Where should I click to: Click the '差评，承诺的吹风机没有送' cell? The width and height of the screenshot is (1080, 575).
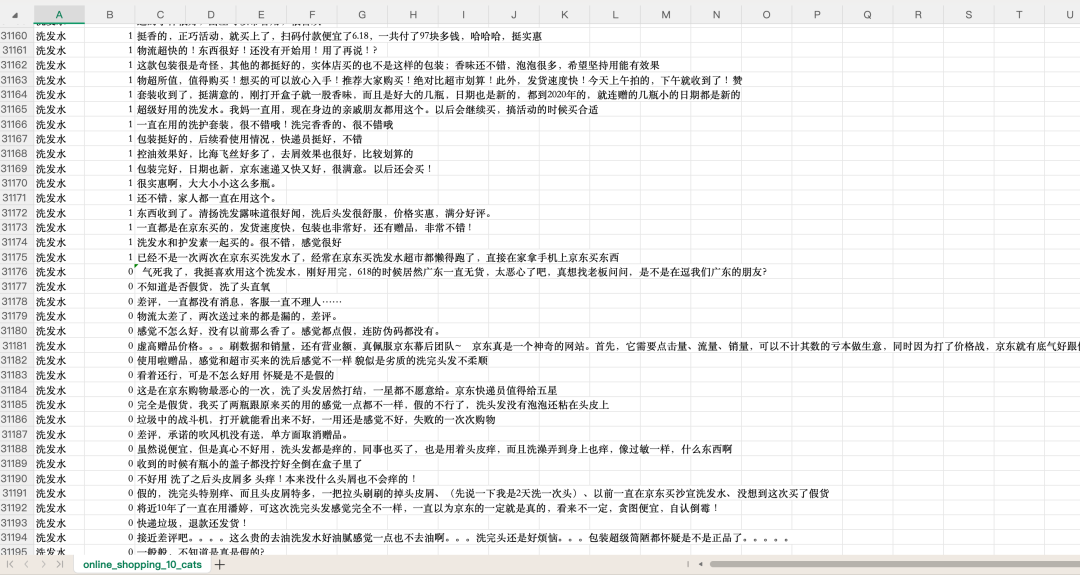click(x=242, y=435)
